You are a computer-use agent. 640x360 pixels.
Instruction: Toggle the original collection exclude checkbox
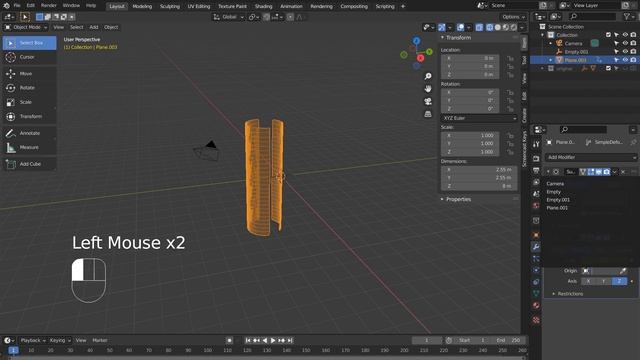tap(608, 69)
